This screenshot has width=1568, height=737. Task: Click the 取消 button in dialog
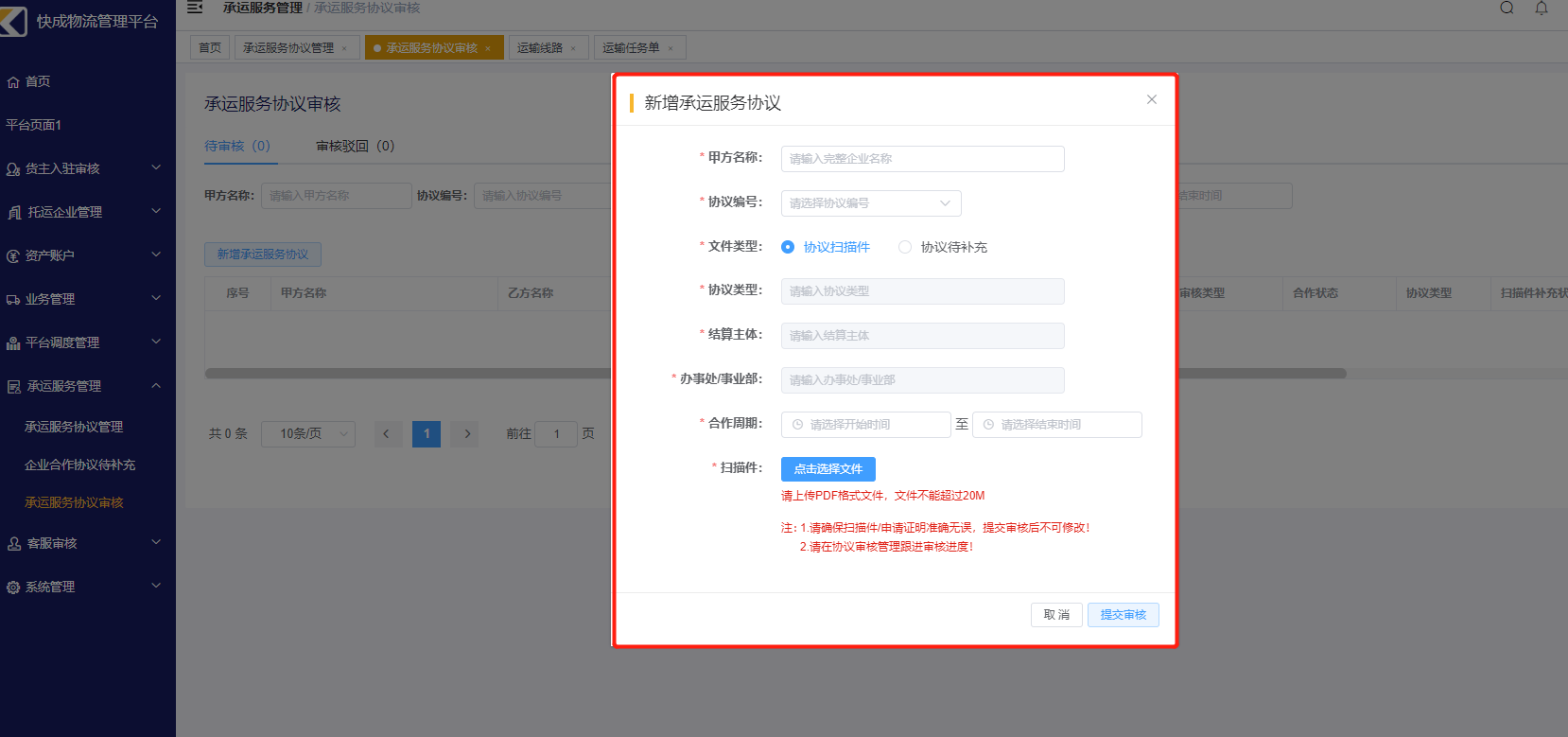[1056, 615]
